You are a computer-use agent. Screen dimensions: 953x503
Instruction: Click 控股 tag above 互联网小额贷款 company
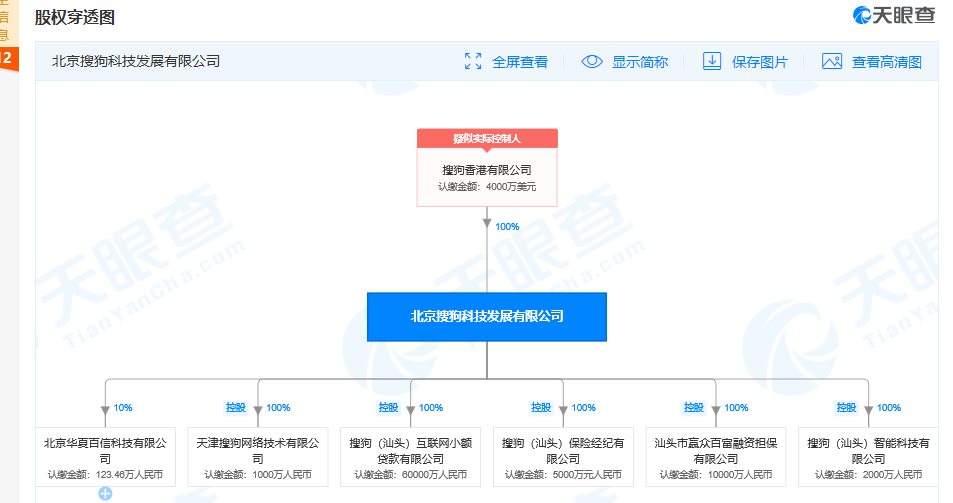pyautogui.click(x=388, y=408)
